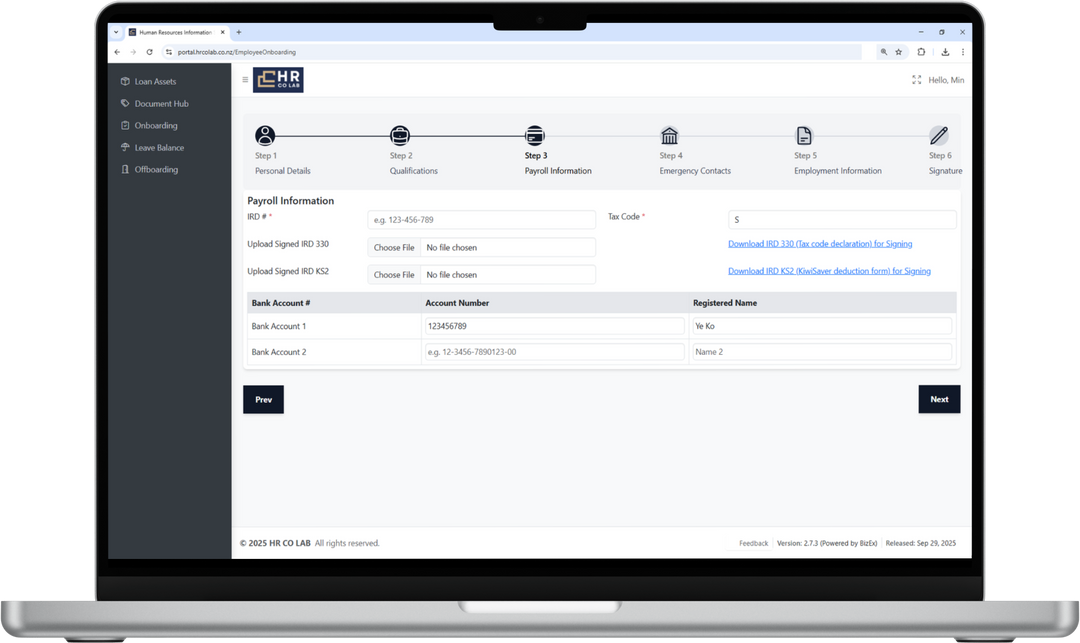Toggle the hamburger sidebar menu icon
Image resolution: width=1080 pixels, height=643 pixels.
coord(245,80)
